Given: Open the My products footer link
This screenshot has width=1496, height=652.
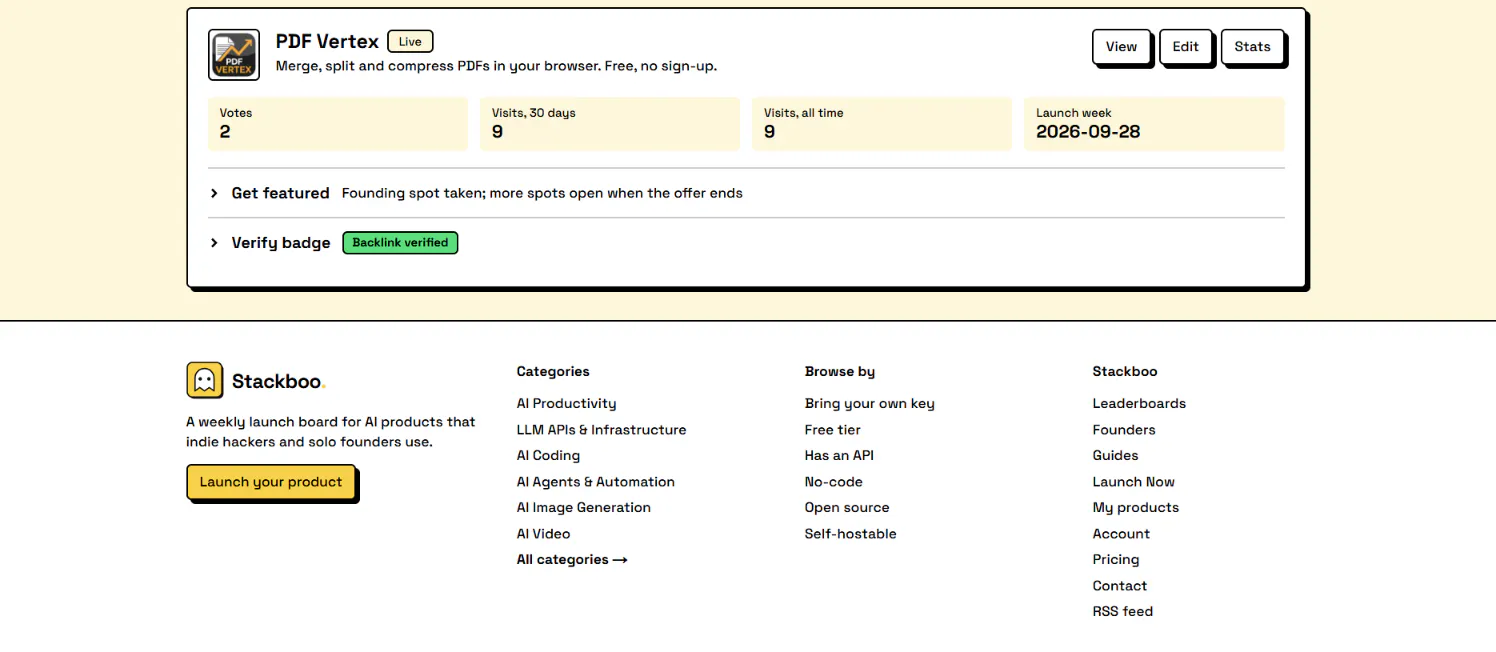Looking at the screenshot, I should [x=1135, y=508].
